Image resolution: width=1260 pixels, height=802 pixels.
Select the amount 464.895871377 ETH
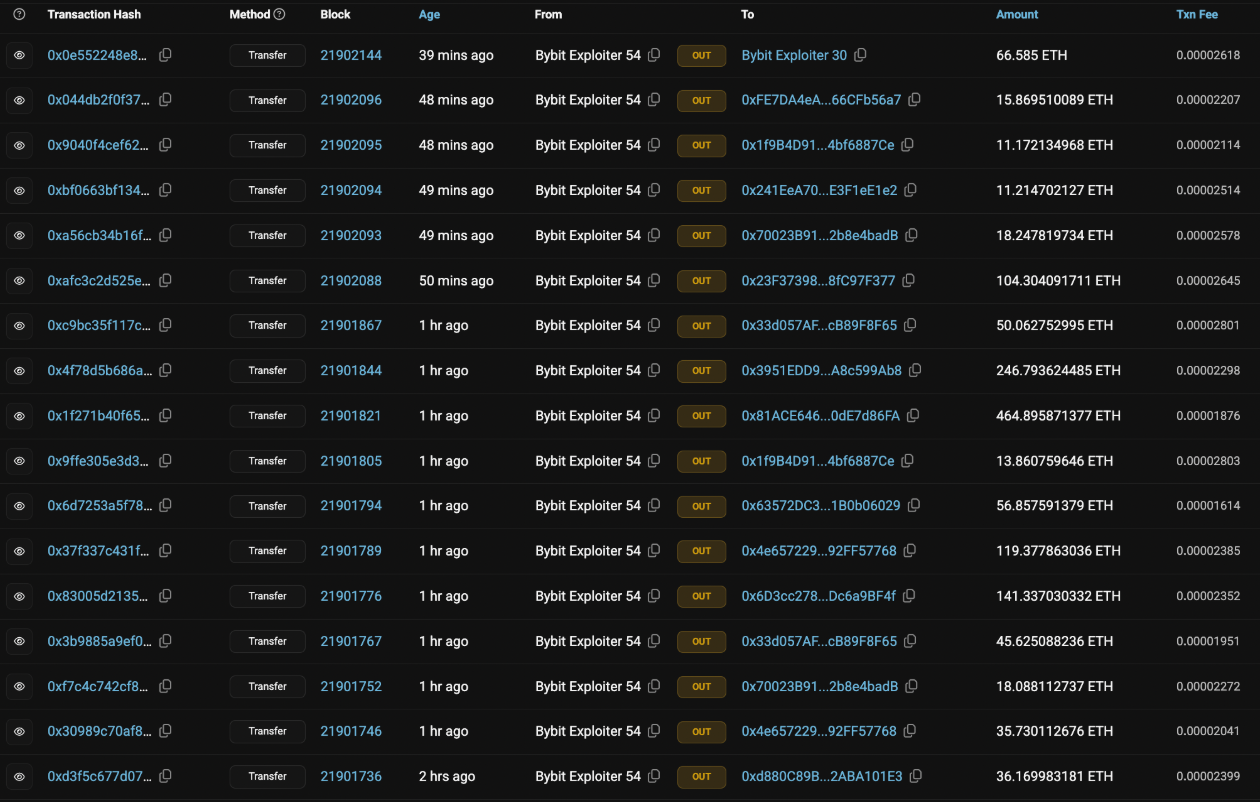(x=1058, y=415)
